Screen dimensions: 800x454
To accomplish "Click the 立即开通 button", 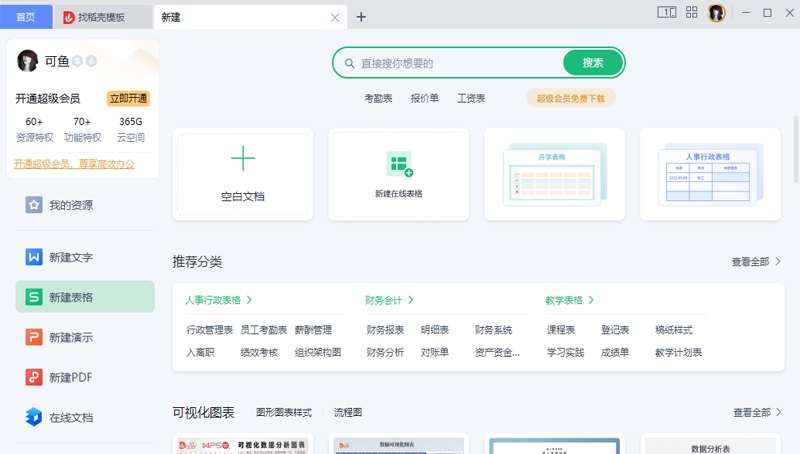I will pos(128,98).
